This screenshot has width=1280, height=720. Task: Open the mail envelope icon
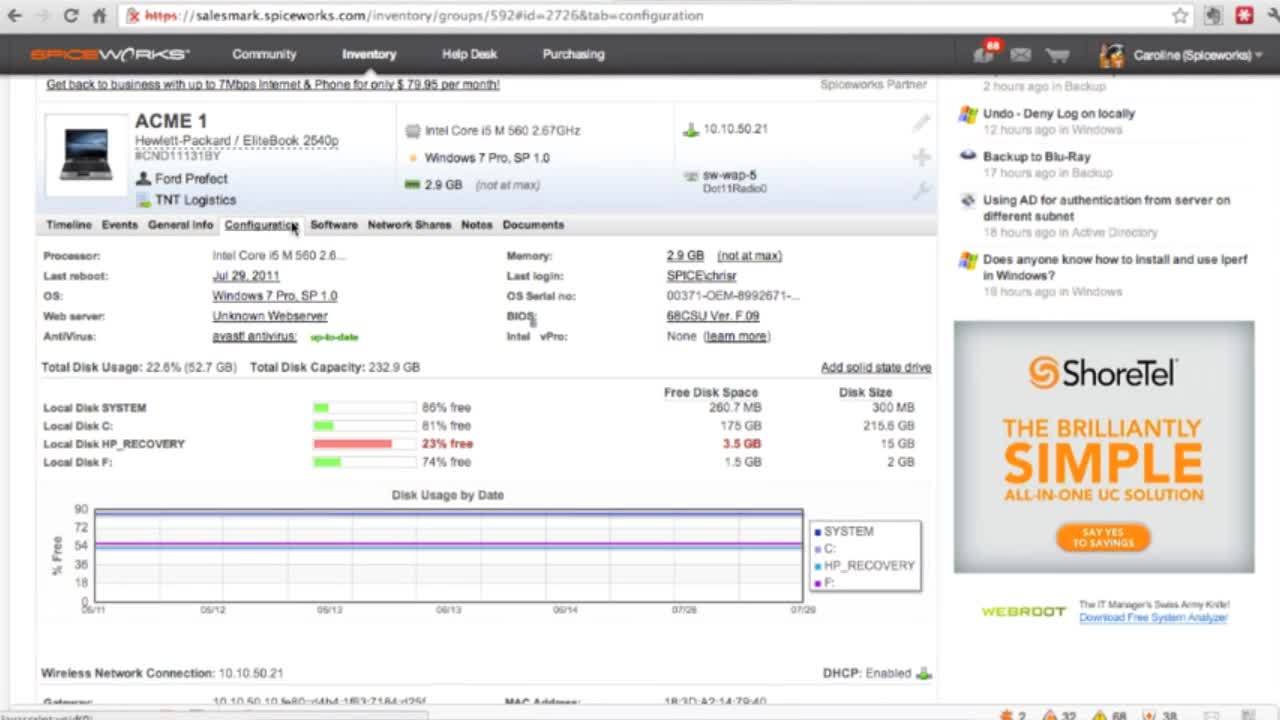pos(1020,55)
